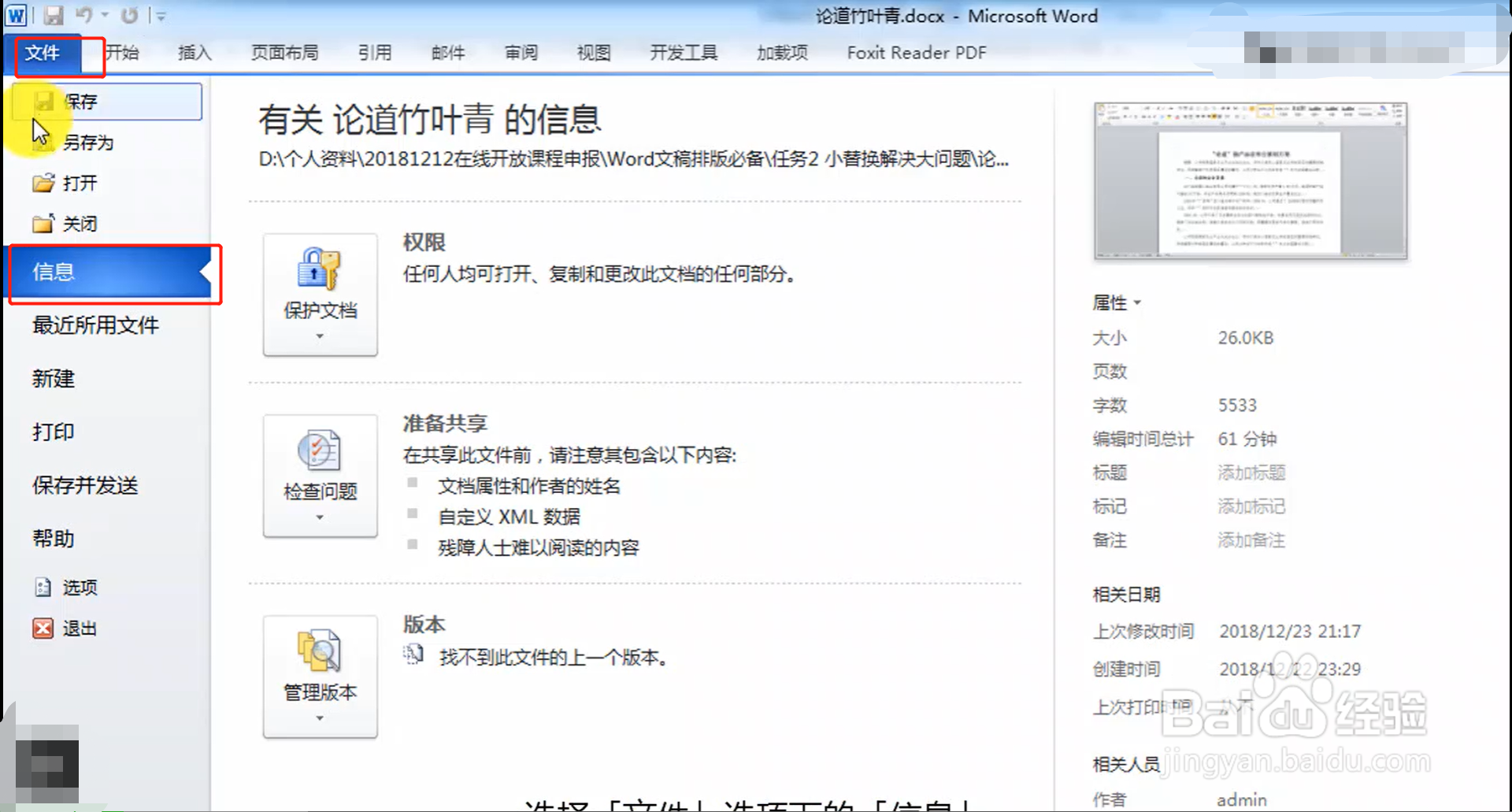Image resolution: width=1512 pixels, height=812 pixels.
Task: Open the 页面布局 ribbon tab
Action: (284, 53)
